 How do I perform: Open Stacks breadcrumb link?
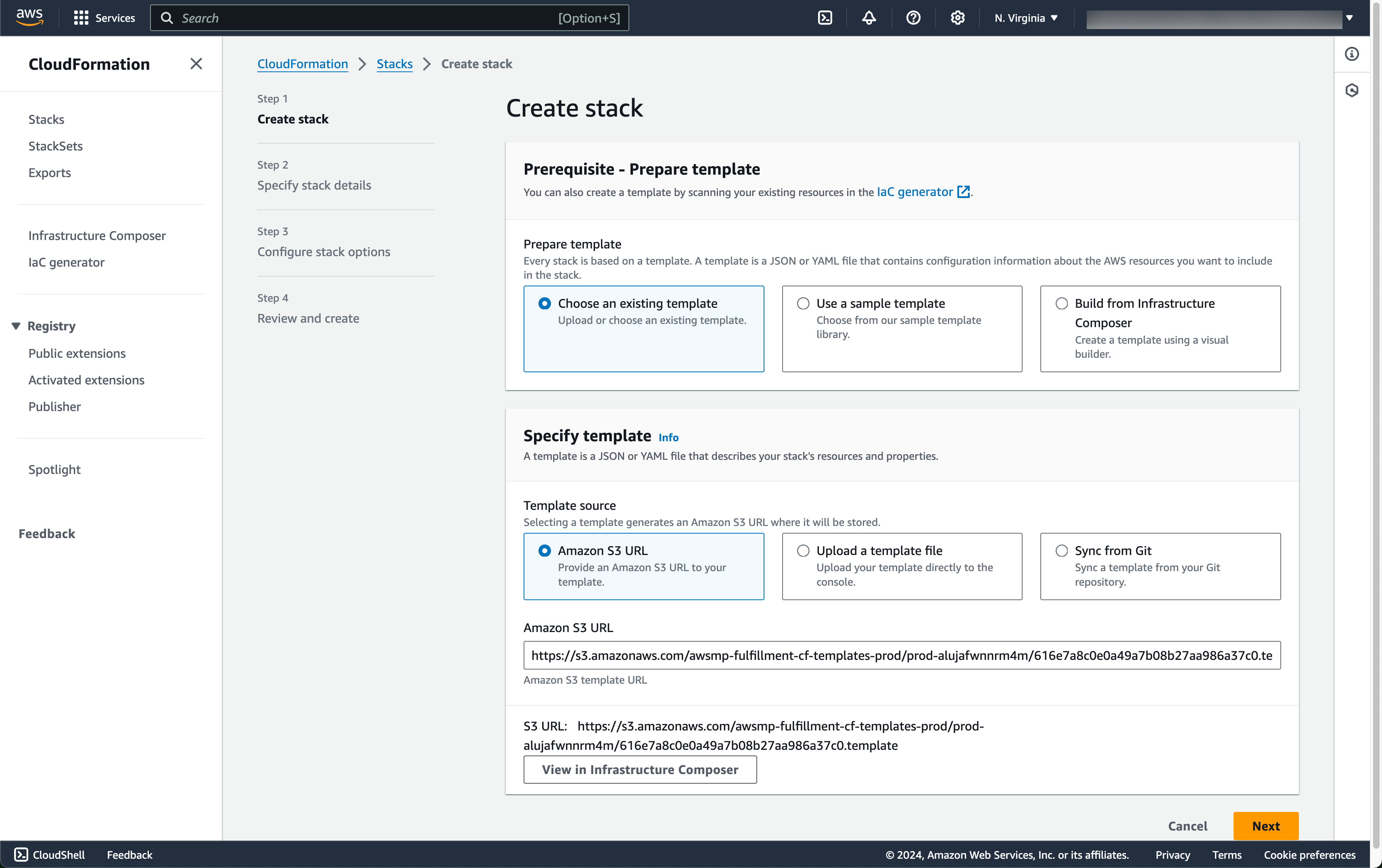[x=394, y=64]
